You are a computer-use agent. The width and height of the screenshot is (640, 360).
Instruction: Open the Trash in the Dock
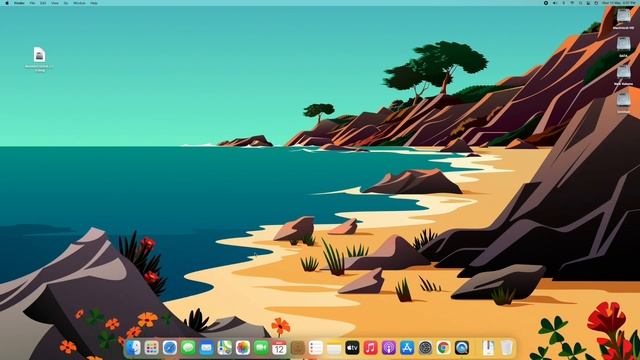click(507, 348)
